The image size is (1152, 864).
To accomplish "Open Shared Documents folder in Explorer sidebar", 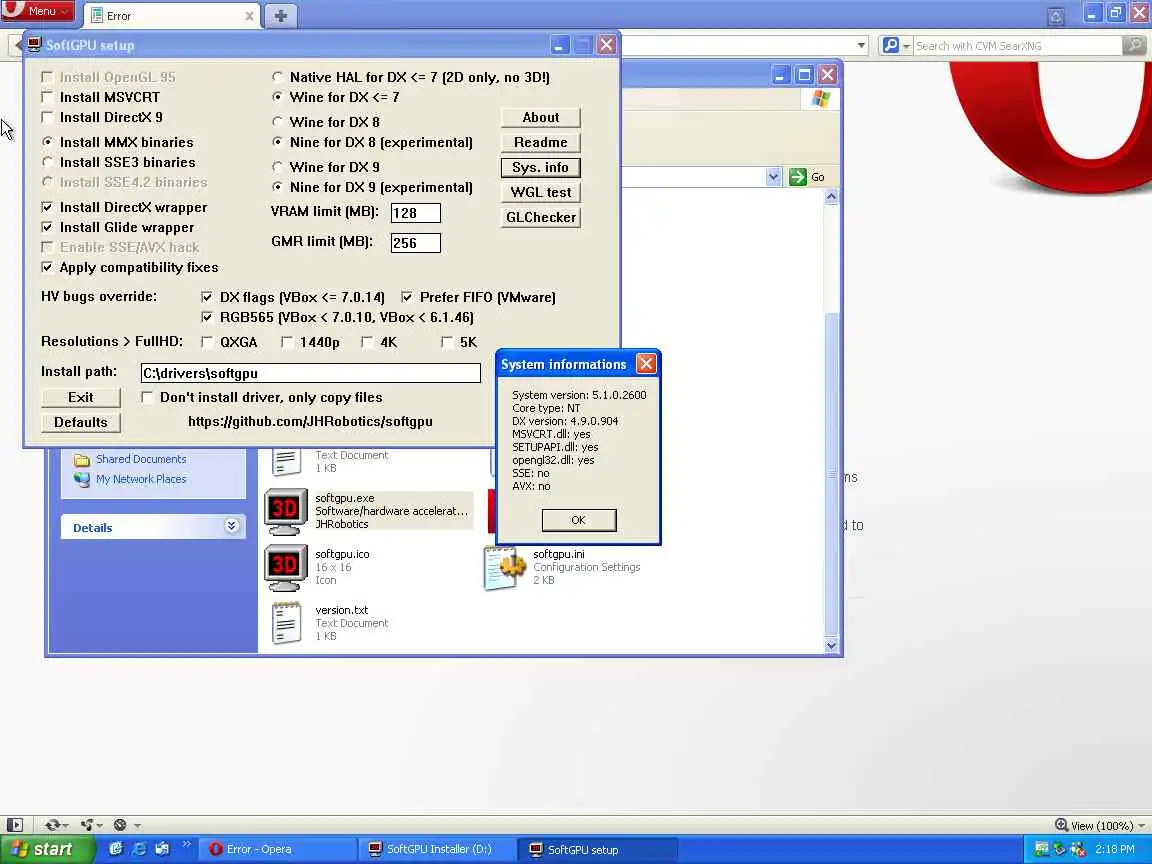I will tap(141, 459).
